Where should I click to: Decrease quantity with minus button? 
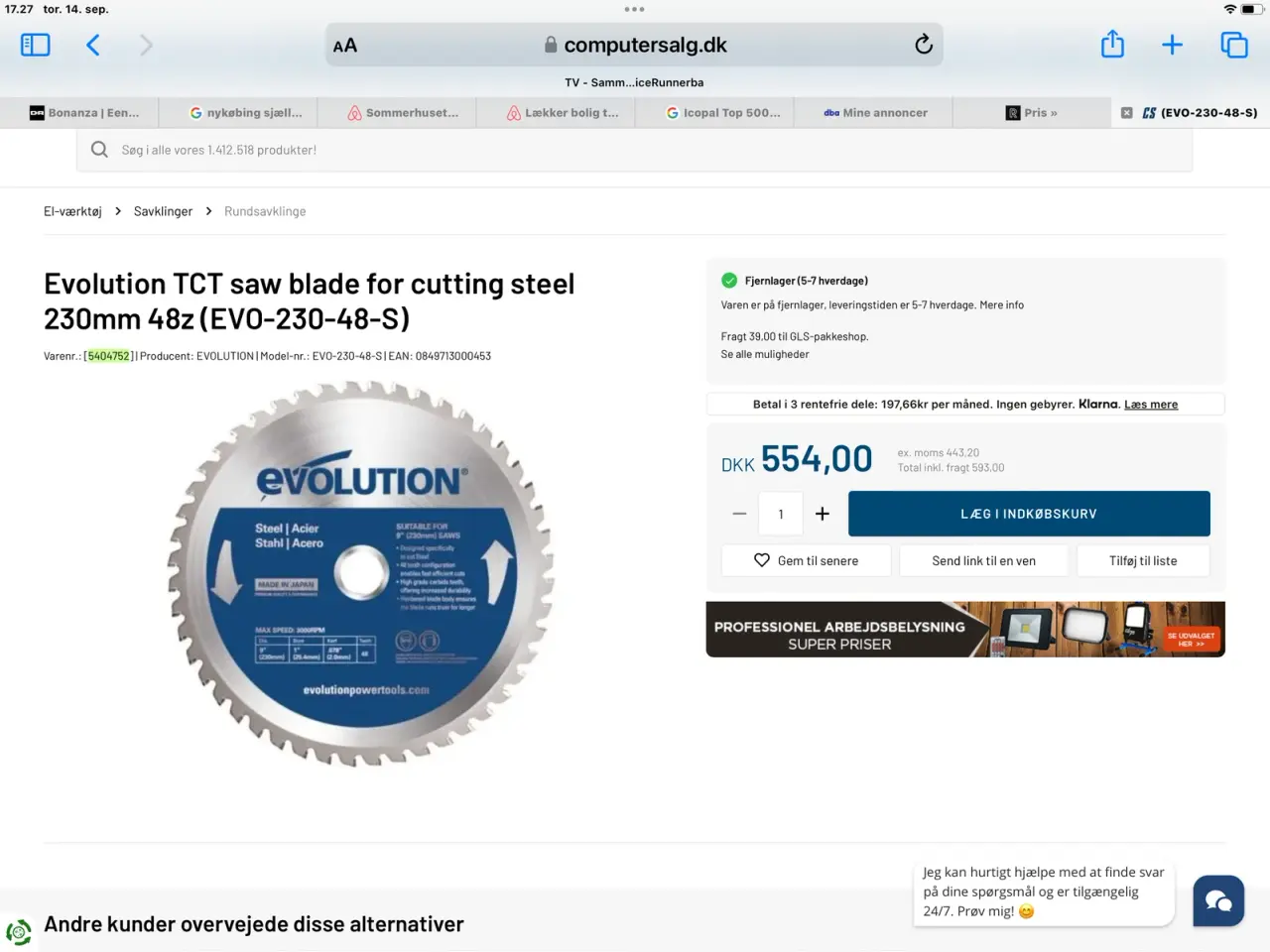(739, 514)
